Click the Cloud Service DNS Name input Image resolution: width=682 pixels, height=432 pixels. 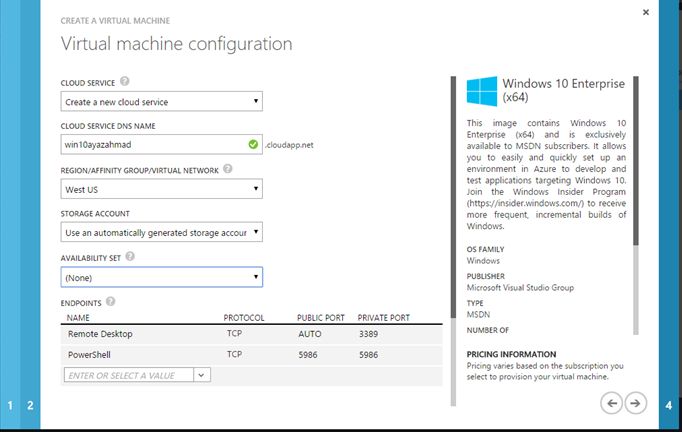161,144
